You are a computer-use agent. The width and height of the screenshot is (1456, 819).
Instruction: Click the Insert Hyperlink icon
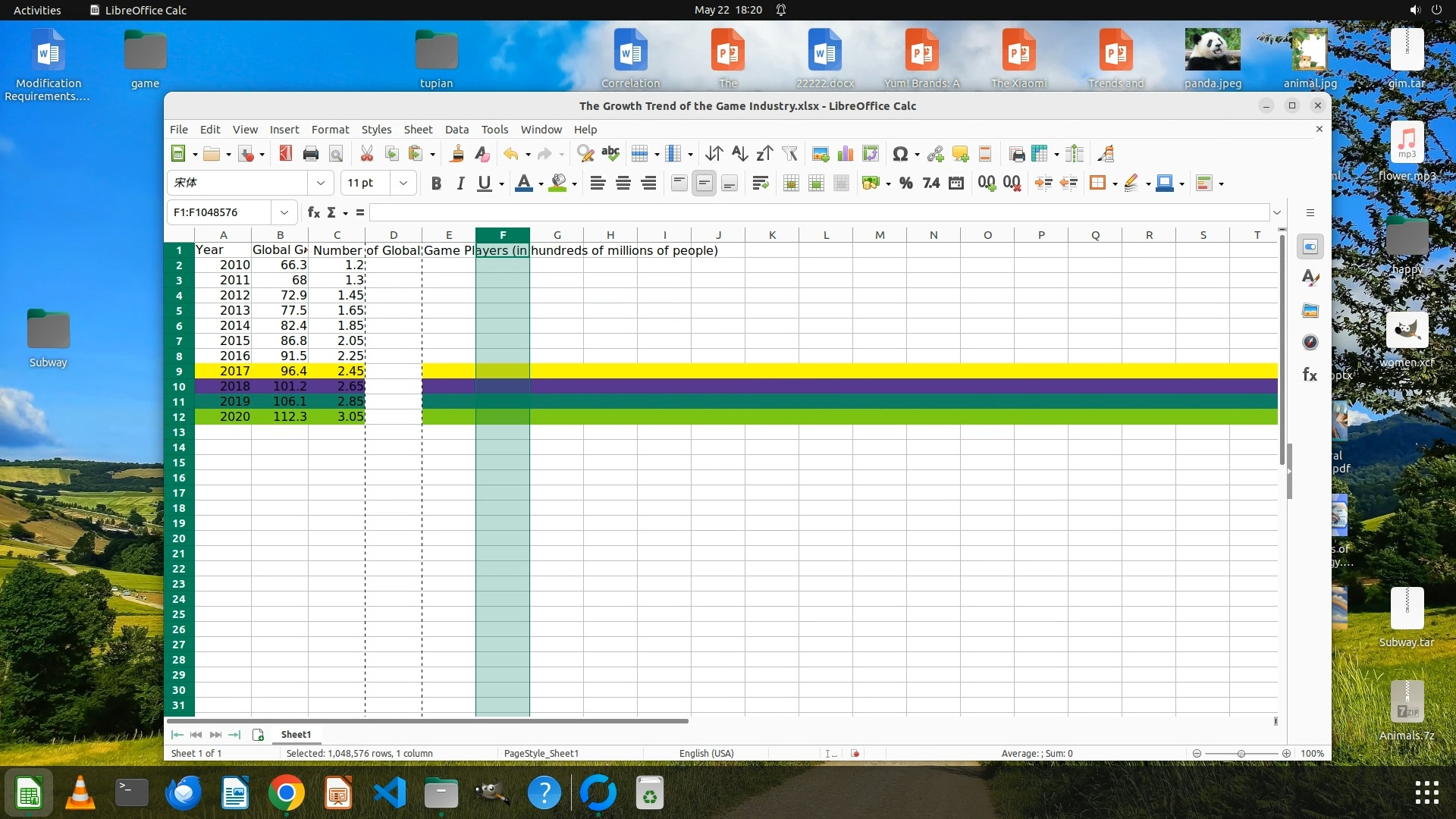(935, 154)
